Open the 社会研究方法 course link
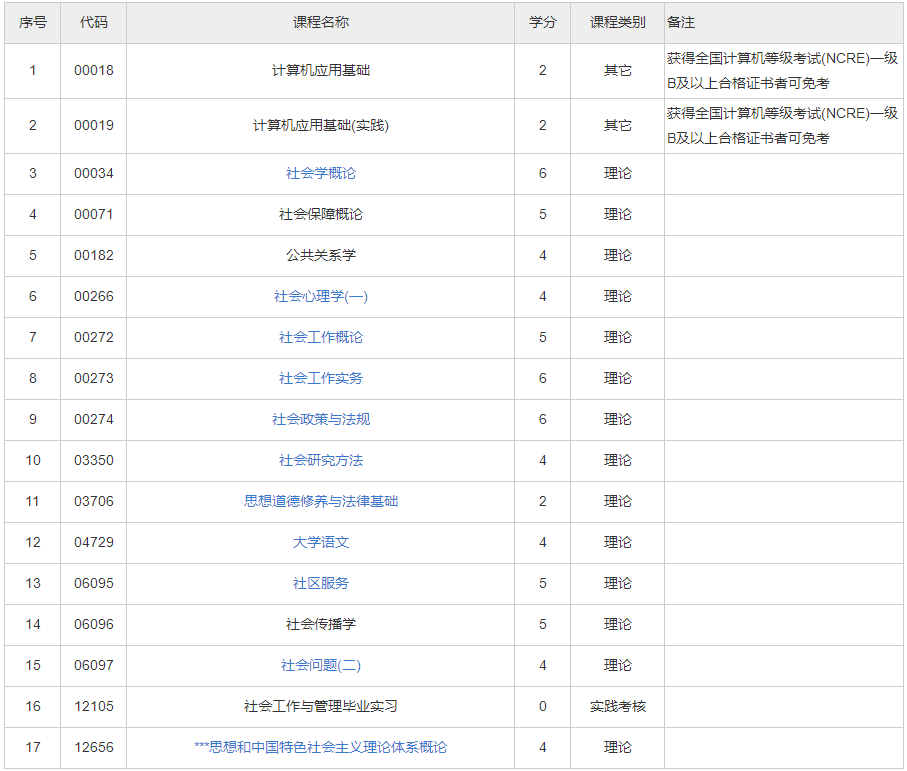 (x=320, y=461)
